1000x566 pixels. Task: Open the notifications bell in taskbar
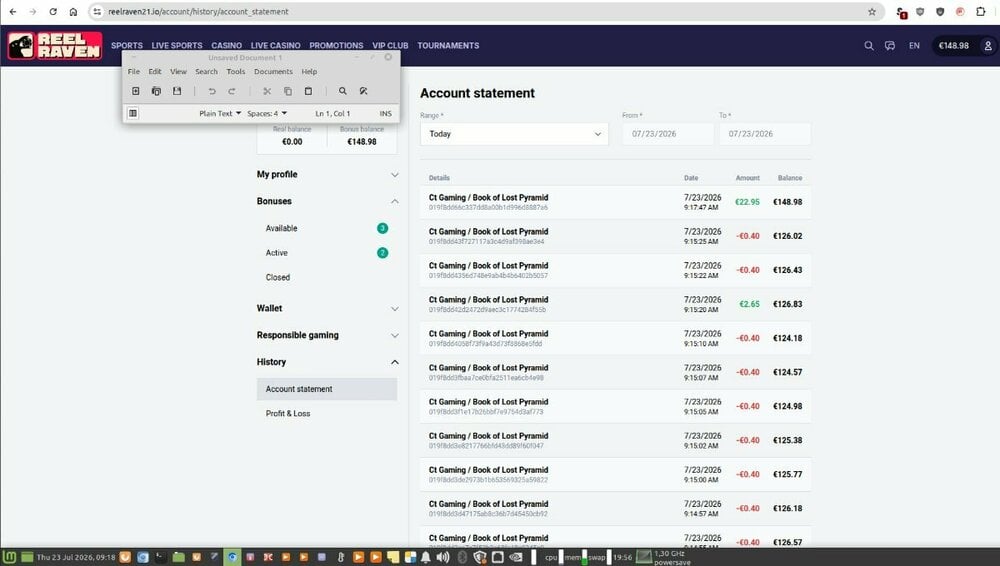425,557
